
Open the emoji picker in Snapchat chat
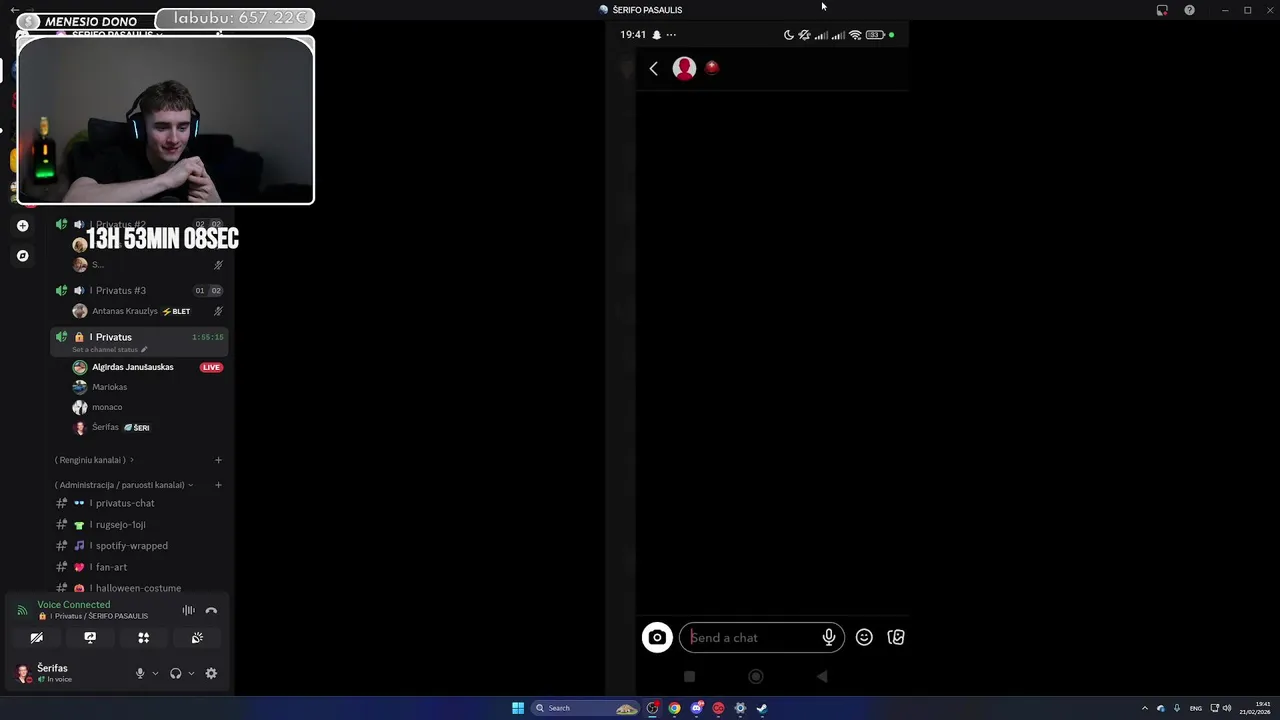(x=864, y=637)
